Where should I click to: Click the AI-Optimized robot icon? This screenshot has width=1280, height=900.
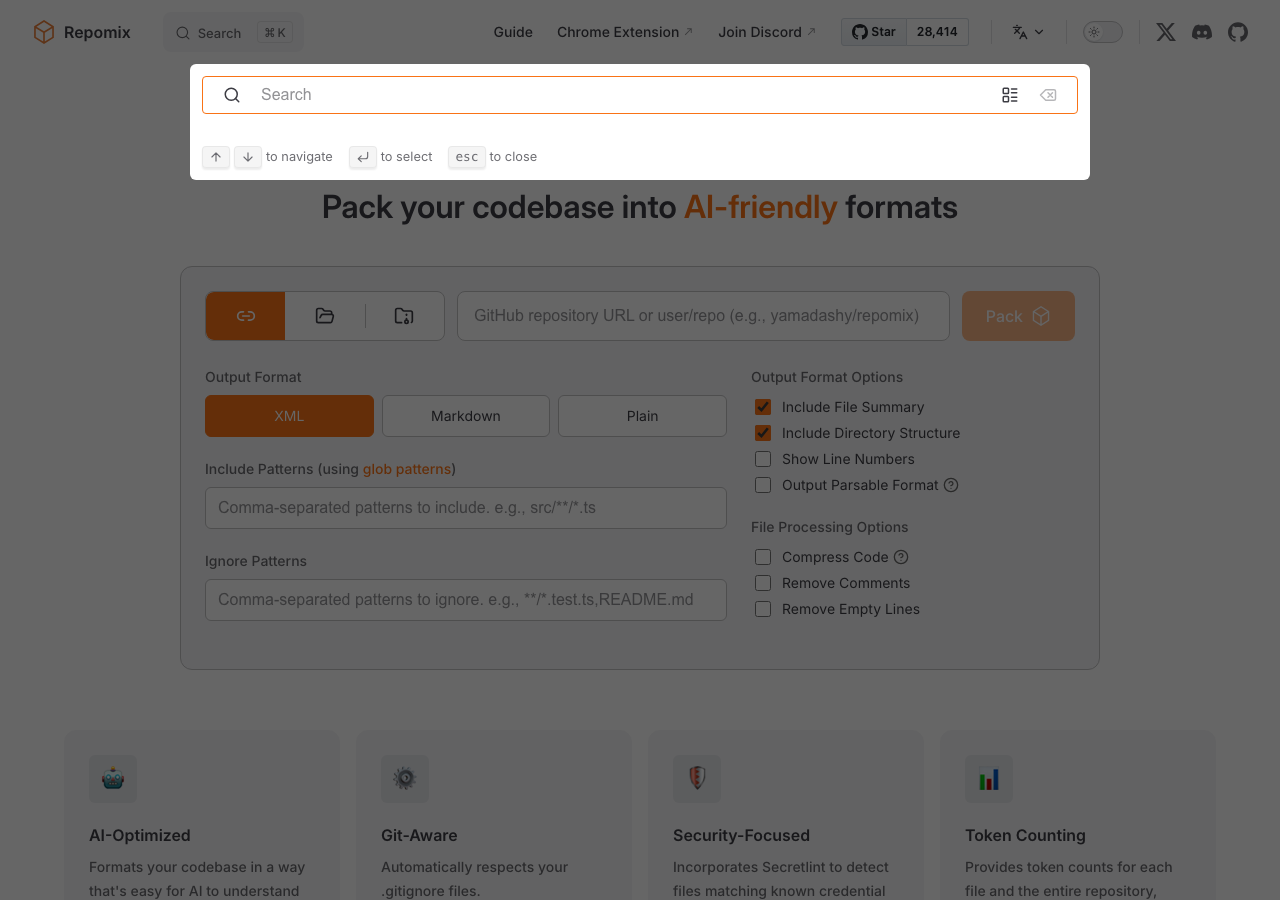click(113, 779)
